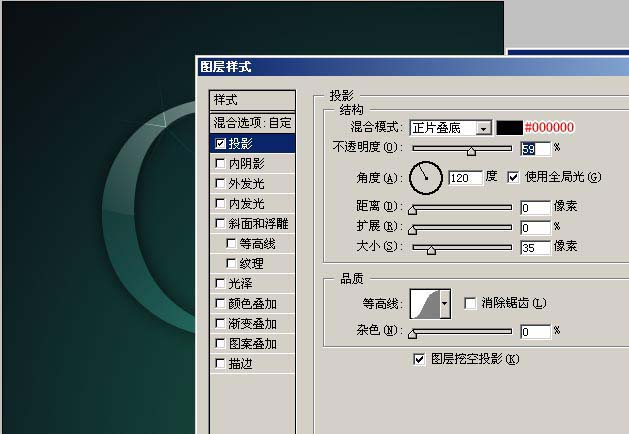The image size is (629, 434).
Task: Click the angle value field showing 120
Action: (465, 177)
